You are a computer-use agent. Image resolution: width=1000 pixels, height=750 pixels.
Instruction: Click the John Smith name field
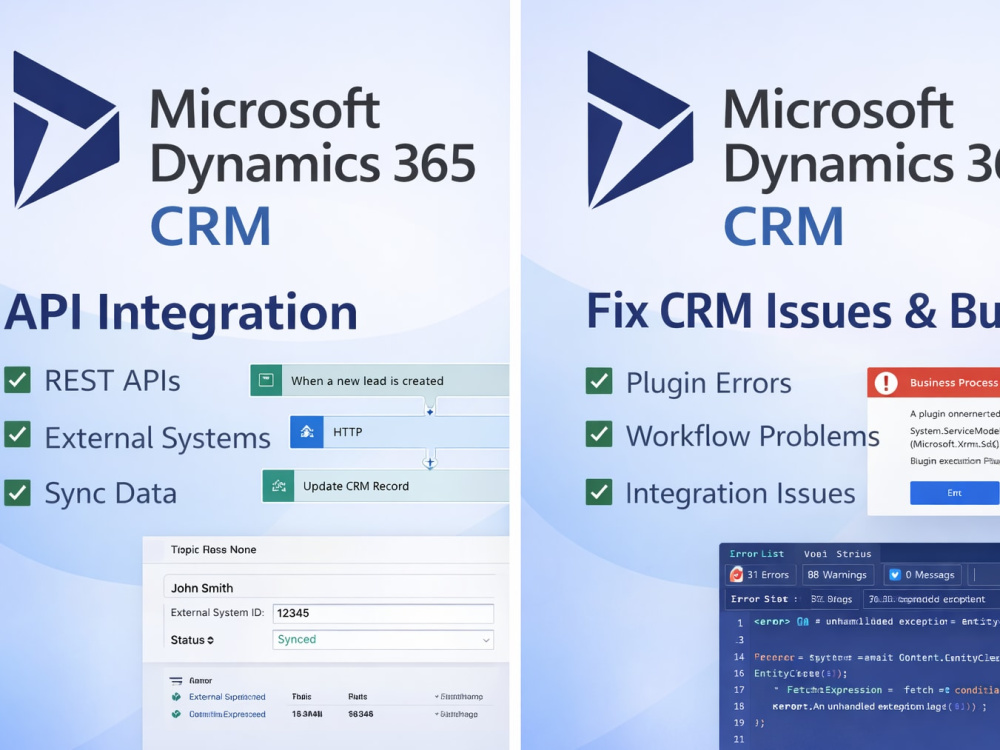coord(330,587)
